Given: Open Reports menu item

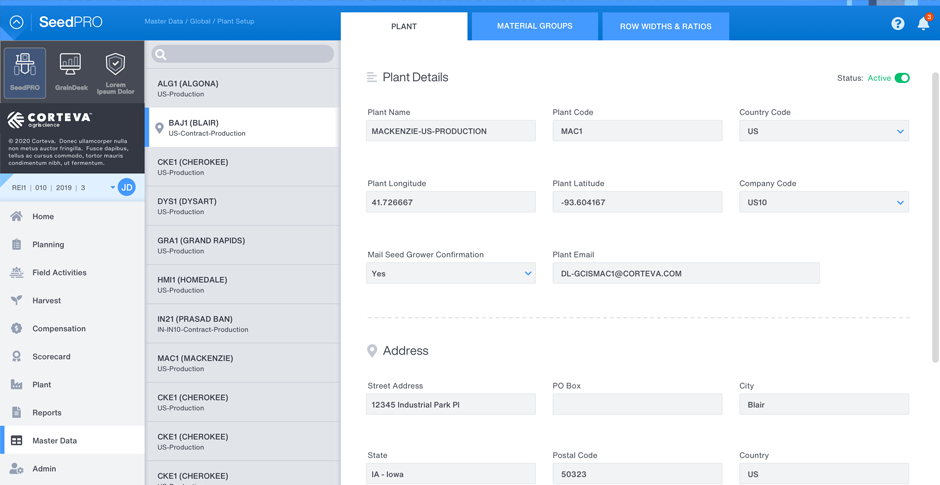Looking at the screenshot, I should 72,412.
